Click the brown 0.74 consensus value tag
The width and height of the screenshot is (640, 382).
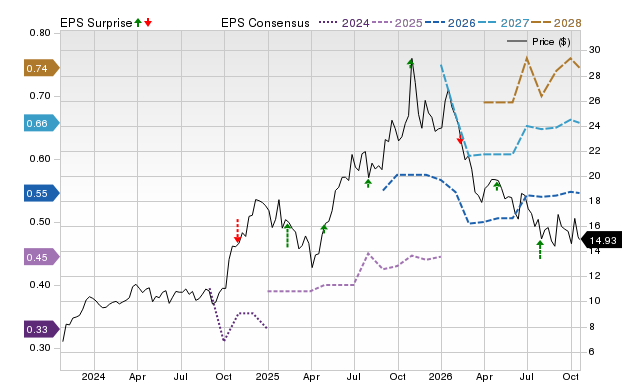pyautogui.click(x=42, y=68)
